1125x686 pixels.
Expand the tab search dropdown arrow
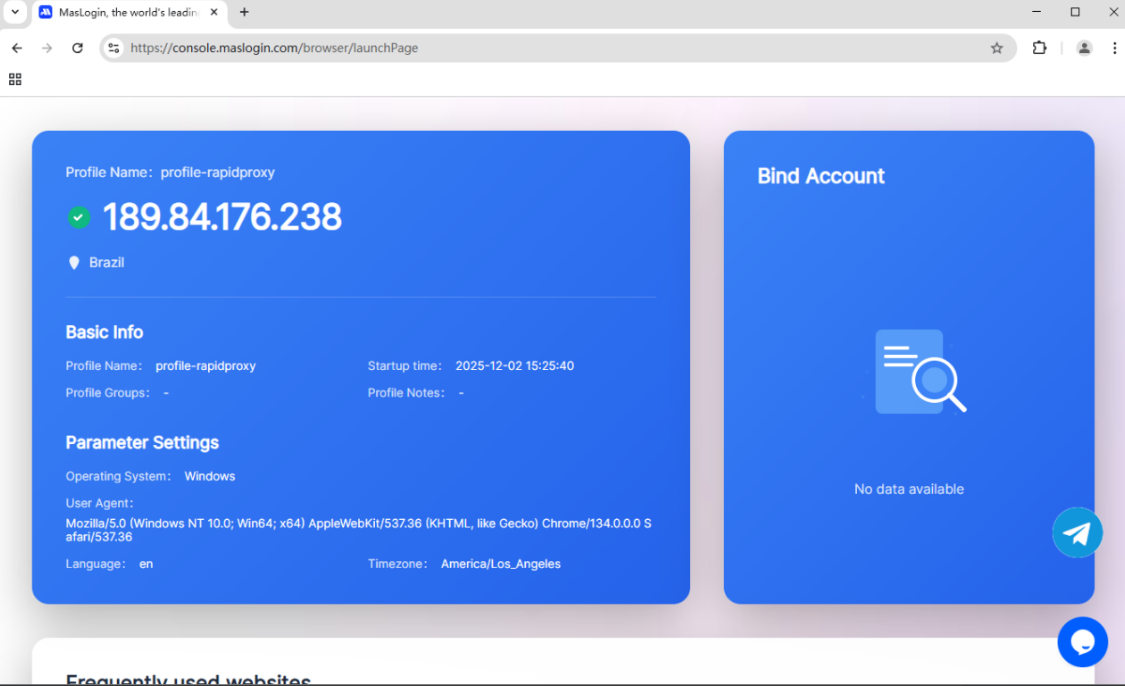click(15, 12)
